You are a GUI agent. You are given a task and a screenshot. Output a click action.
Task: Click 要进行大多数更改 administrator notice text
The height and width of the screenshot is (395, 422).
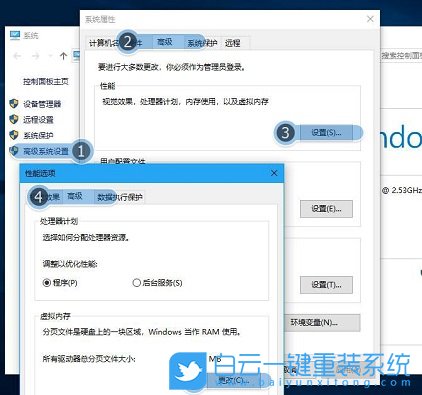[x=172, y=67]
